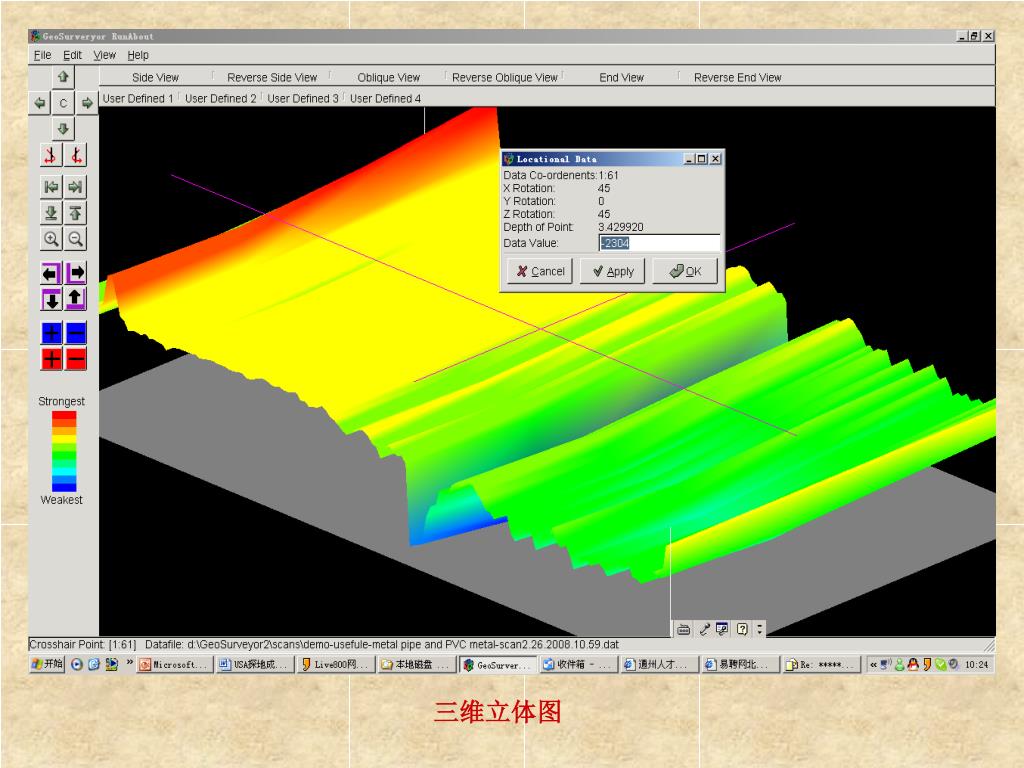This screenshot has width=1024, height=768.
Task: Switch to the Live800 taskbar window
Action: [337, 665]
